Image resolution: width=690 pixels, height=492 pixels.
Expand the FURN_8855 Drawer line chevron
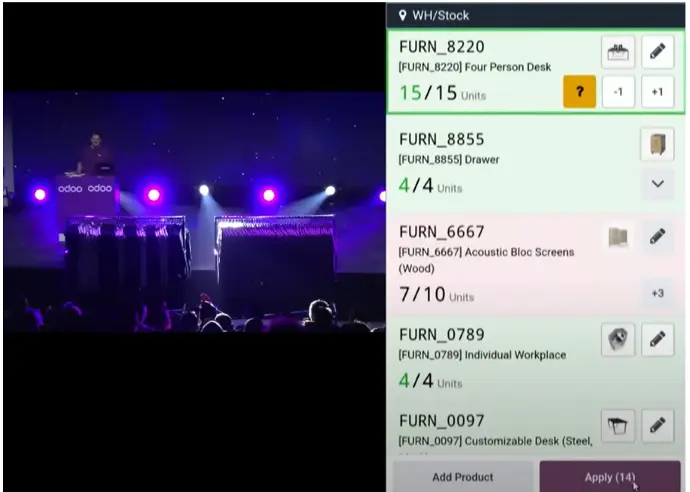click(x=657, y=184)
